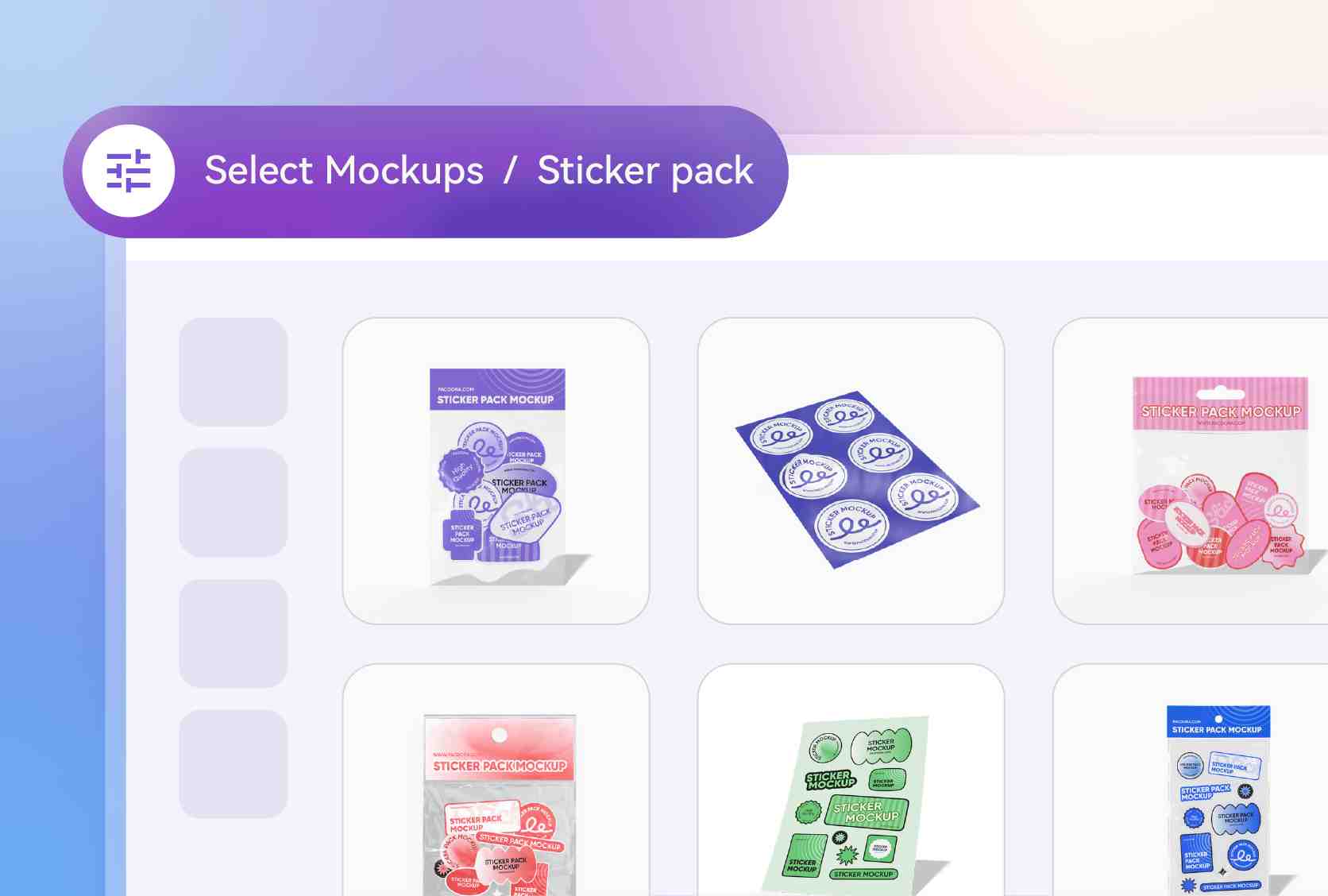
Task: Select the blue header sticker pack mockup
Action: point(1191,780)
